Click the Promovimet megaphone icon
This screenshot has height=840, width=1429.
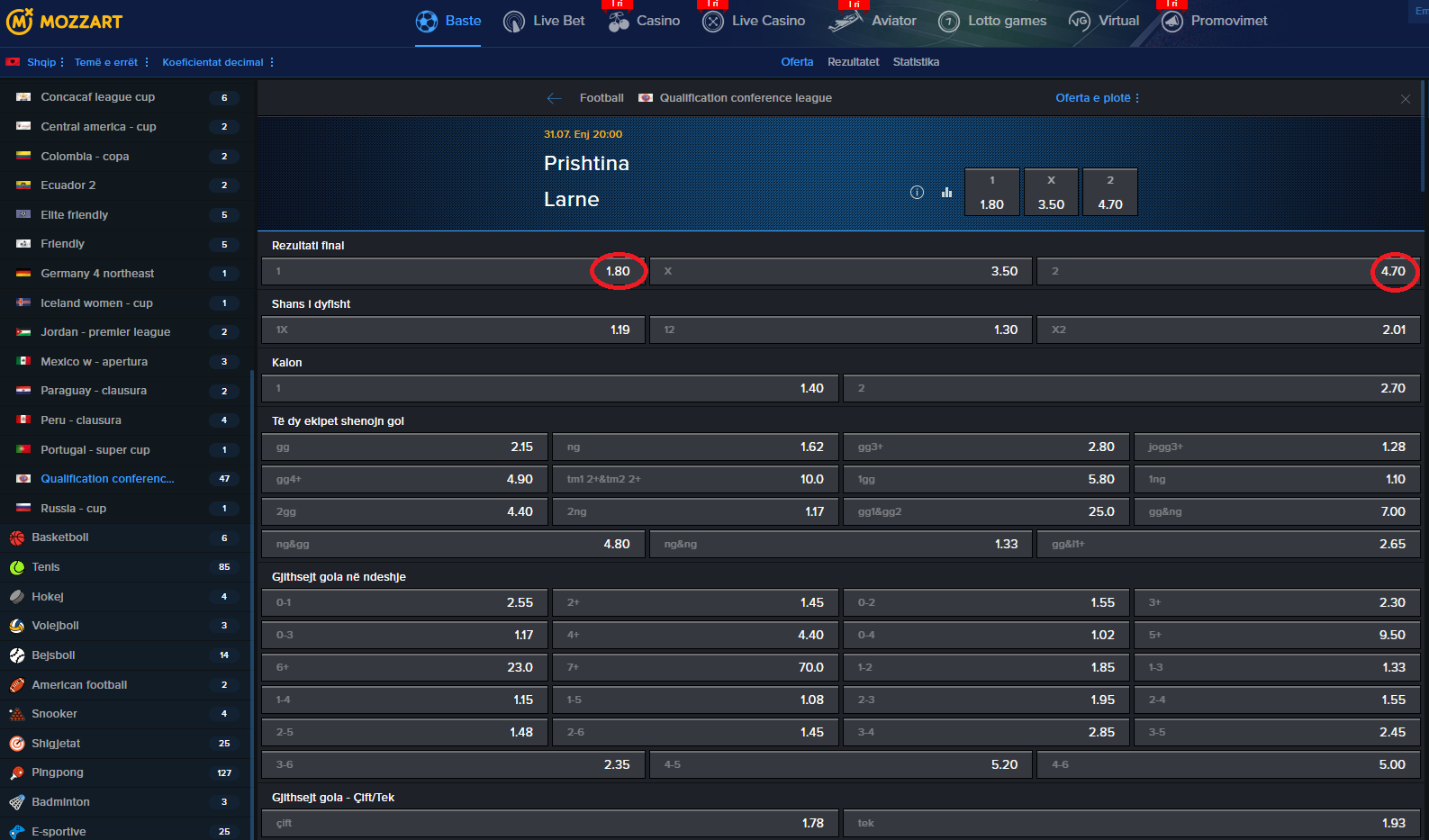click(x=1172, y=22)
